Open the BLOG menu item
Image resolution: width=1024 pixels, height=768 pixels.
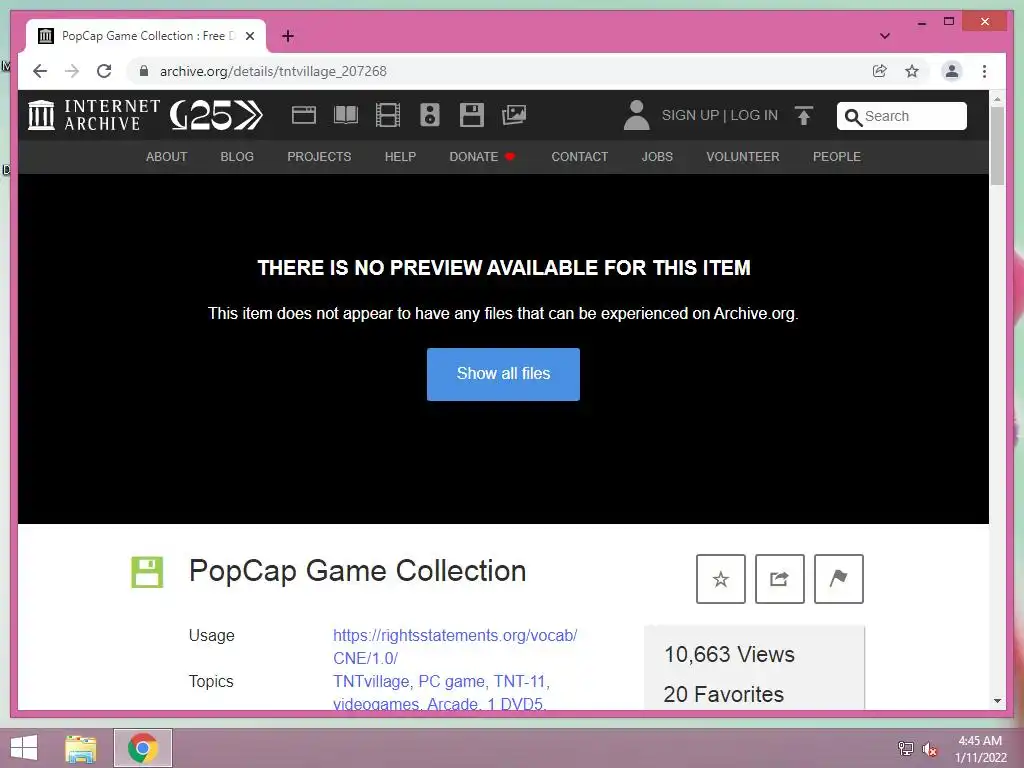coord(237,157)
